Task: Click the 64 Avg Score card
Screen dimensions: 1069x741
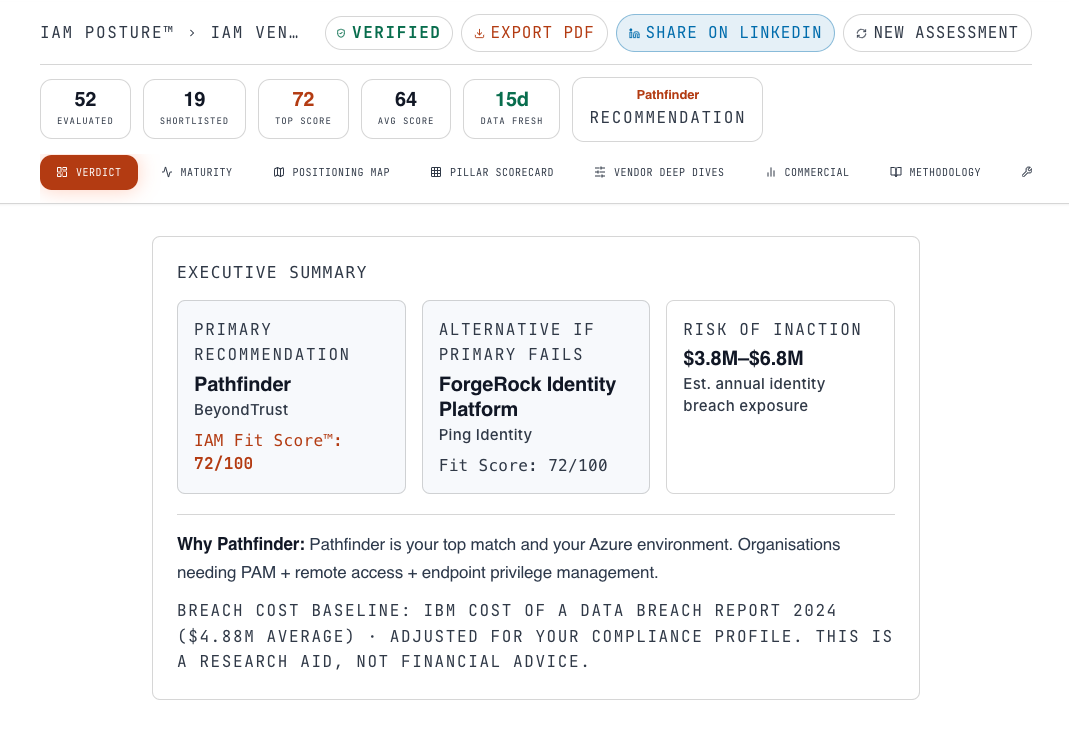Action: coord(406,109)
